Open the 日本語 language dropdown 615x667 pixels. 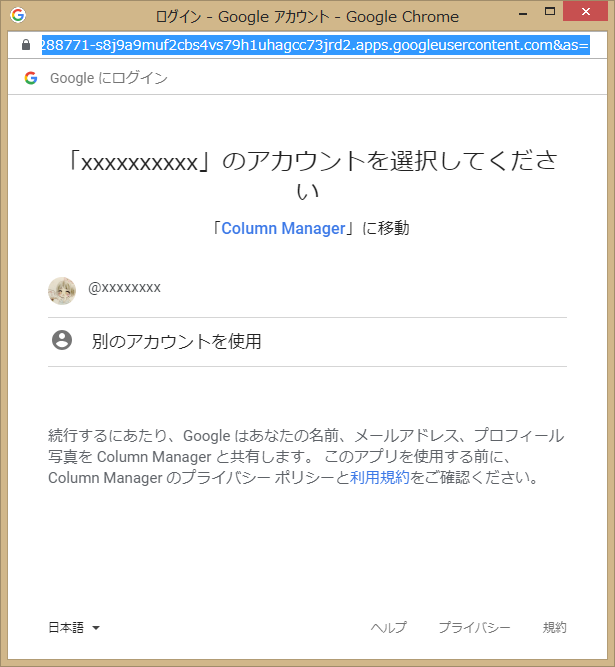66,628
